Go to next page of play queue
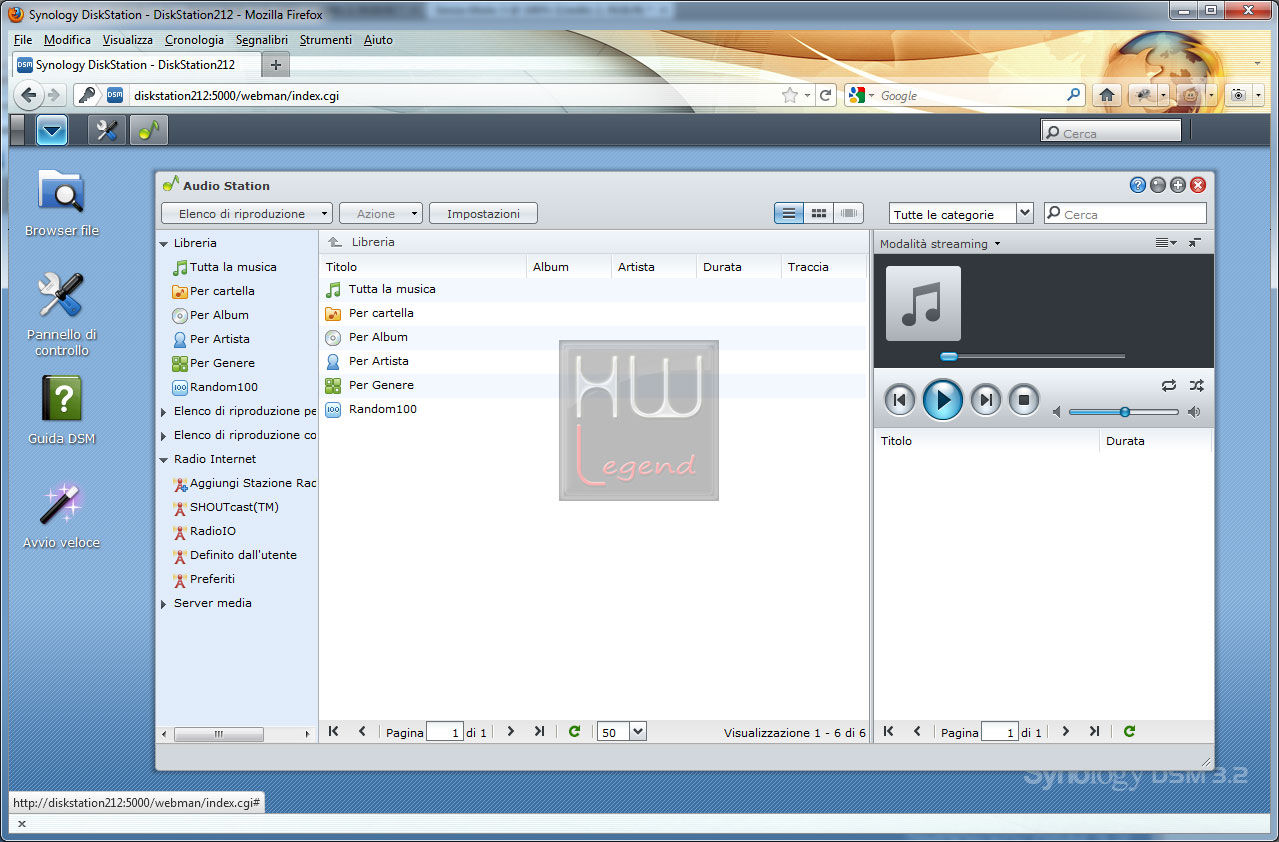This screenshot has height=842, width=1279. click(1066, 732)
